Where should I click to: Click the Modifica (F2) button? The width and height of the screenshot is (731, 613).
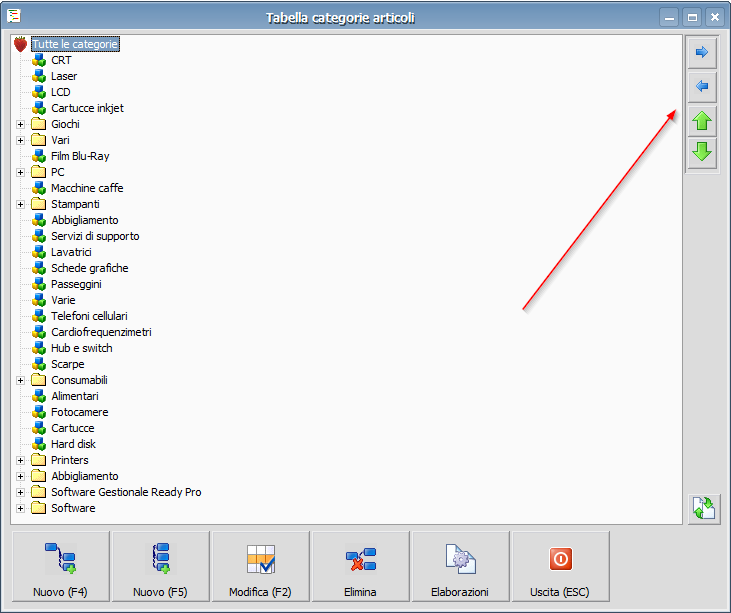click(261, 566)
